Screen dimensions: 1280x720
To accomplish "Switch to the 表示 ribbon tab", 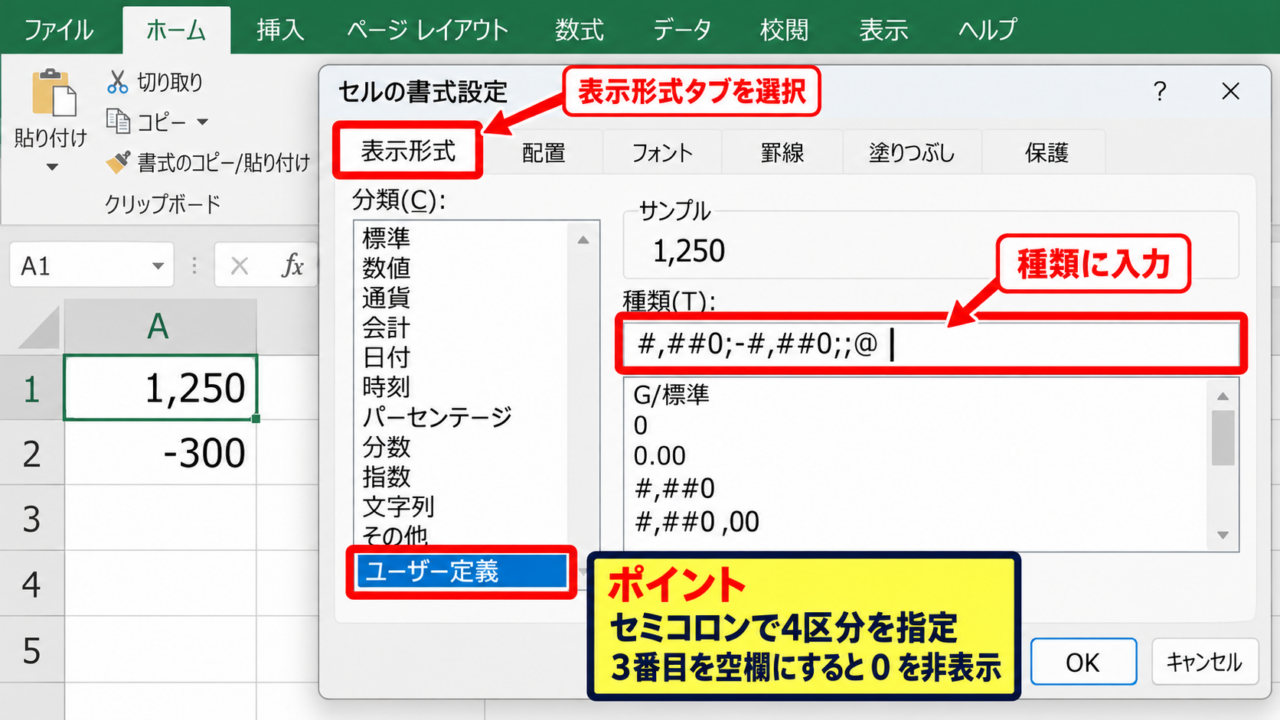I will pos(883,30).
